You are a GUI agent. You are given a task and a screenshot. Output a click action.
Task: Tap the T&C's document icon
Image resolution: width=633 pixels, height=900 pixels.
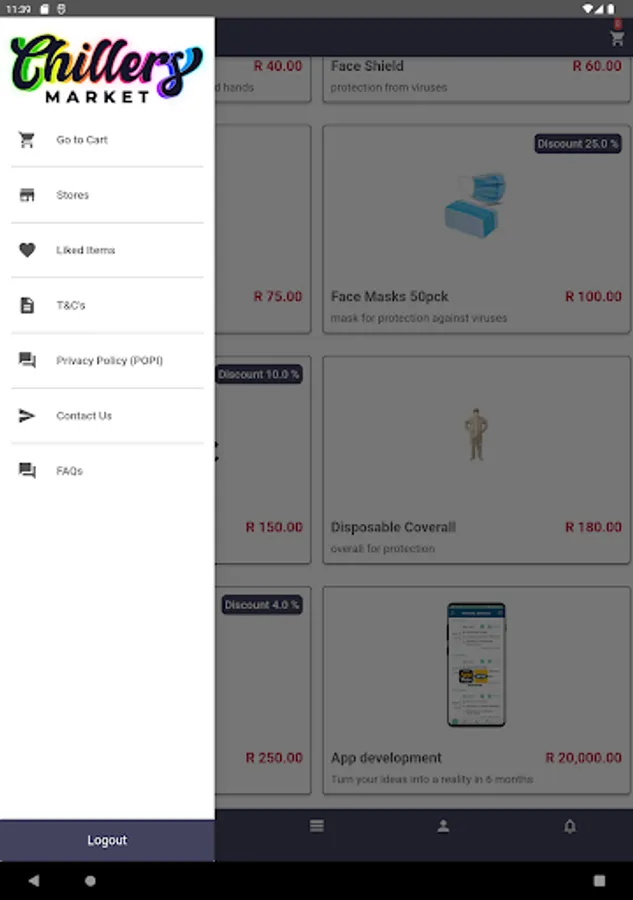point(27,305)
